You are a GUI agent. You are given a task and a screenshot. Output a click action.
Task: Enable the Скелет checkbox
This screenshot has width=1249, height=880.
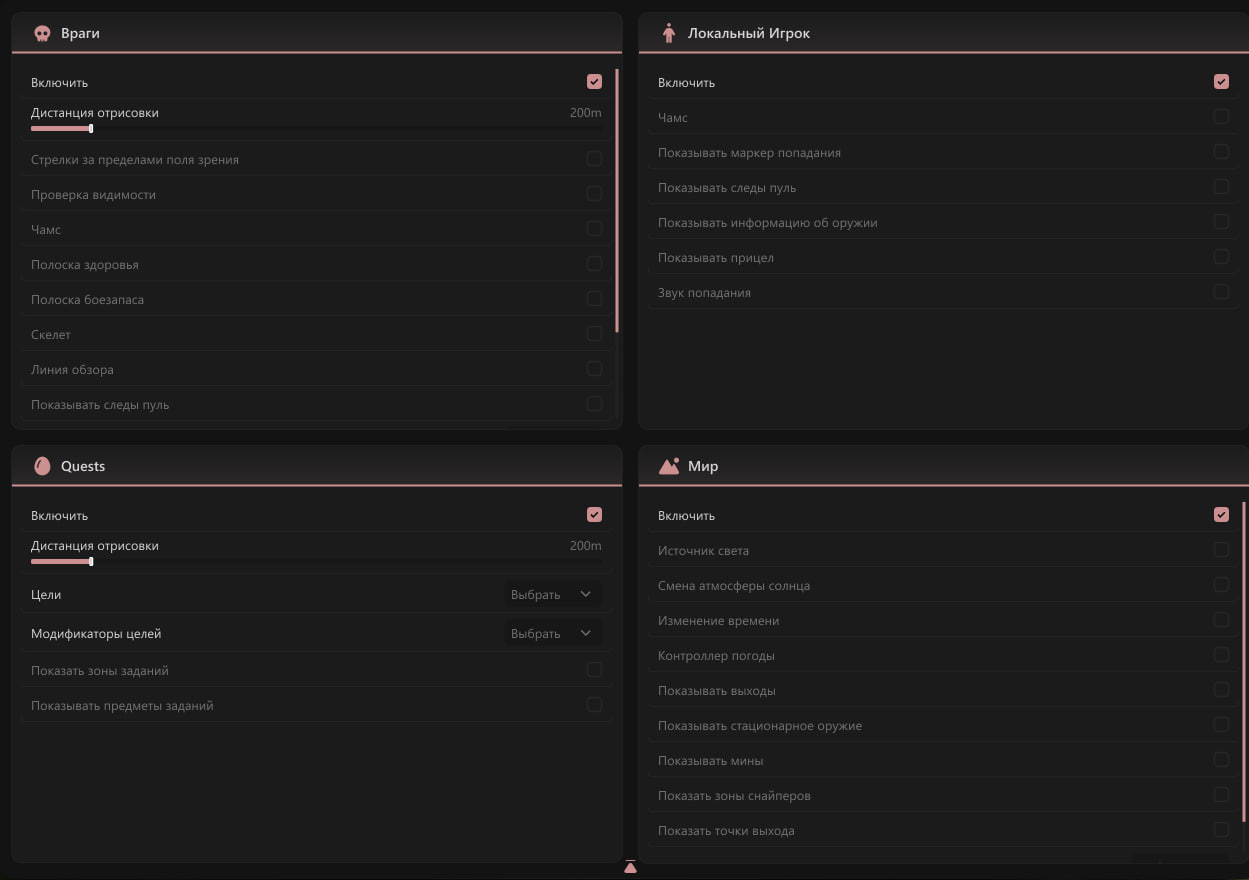pos(594,334)
